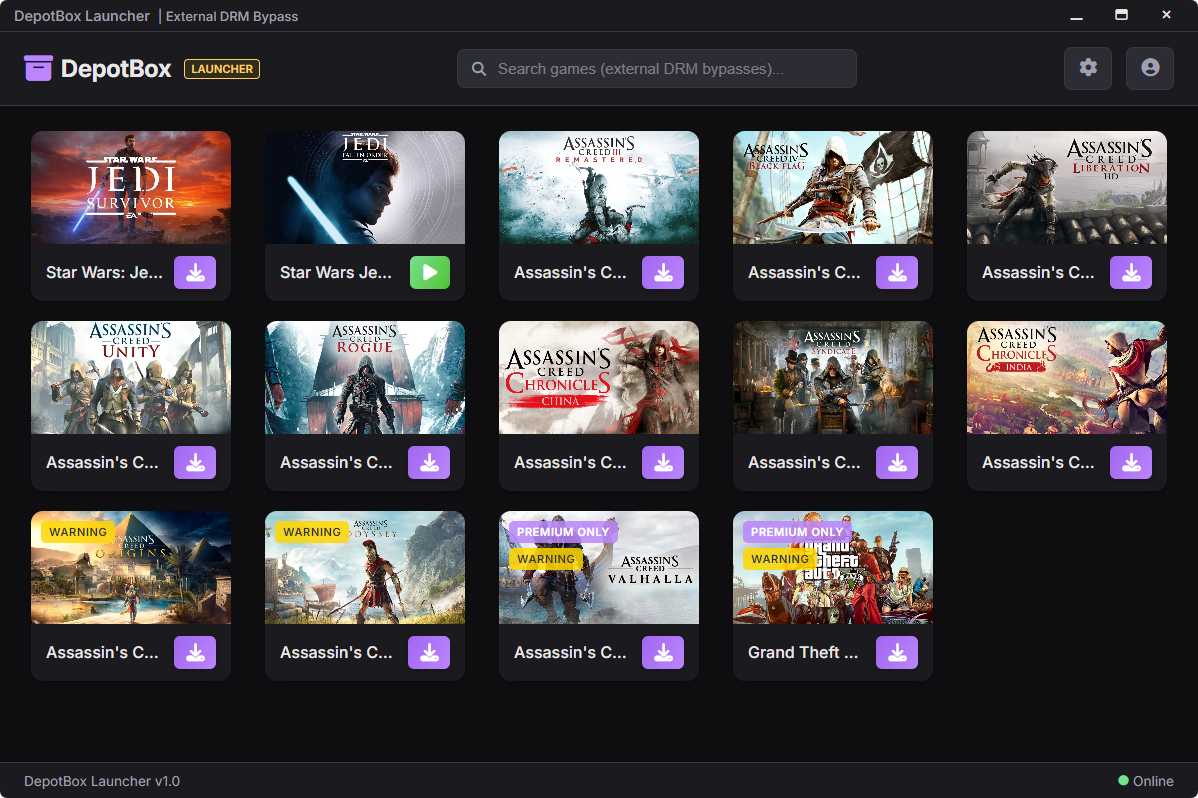This screenshot has width=1198, height=798.
Task: Maximize the DepotBox Launcher window
Action: [1121, 15]
